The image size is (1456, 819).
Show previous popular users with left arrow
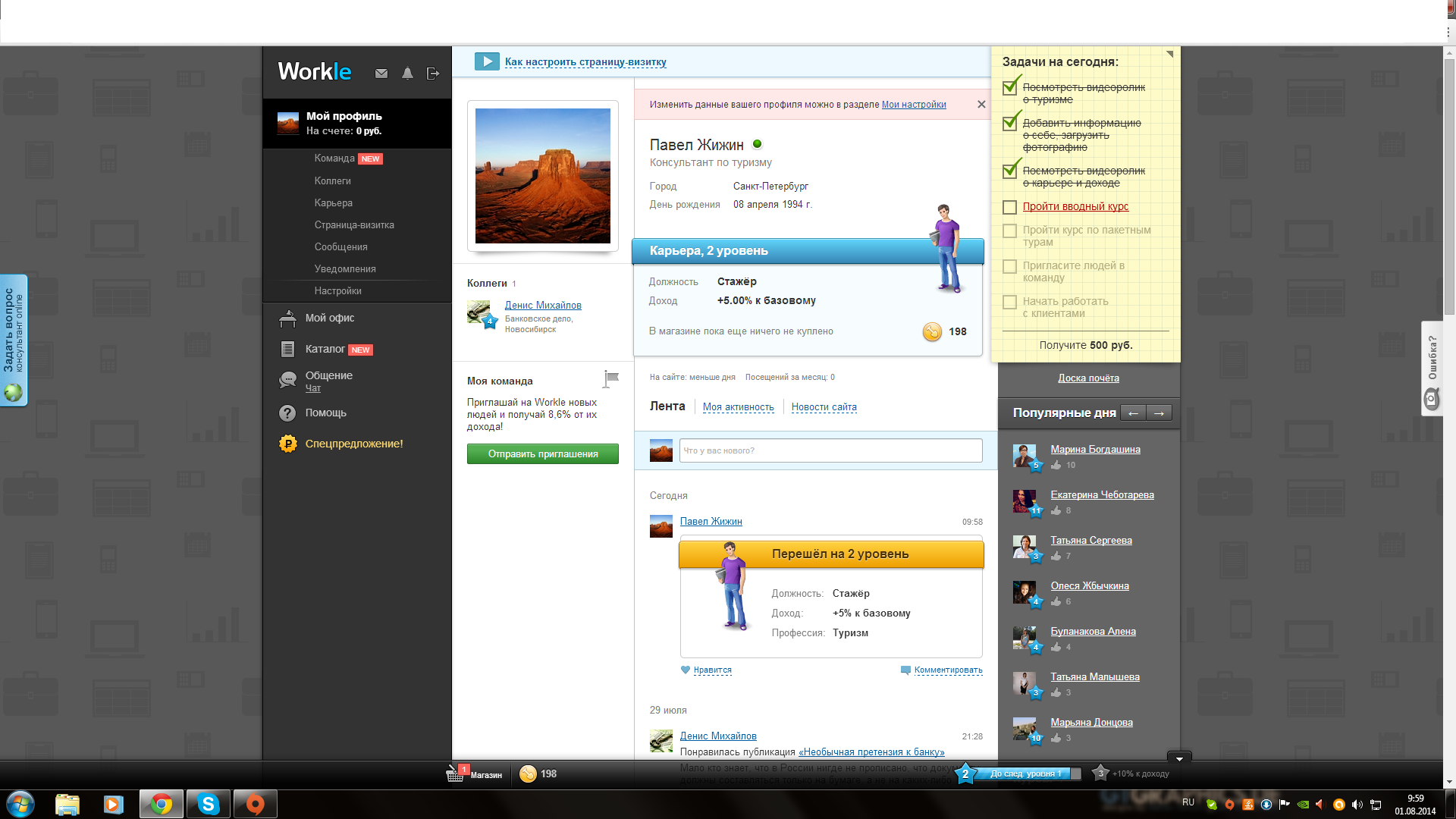pos(1133,413)
